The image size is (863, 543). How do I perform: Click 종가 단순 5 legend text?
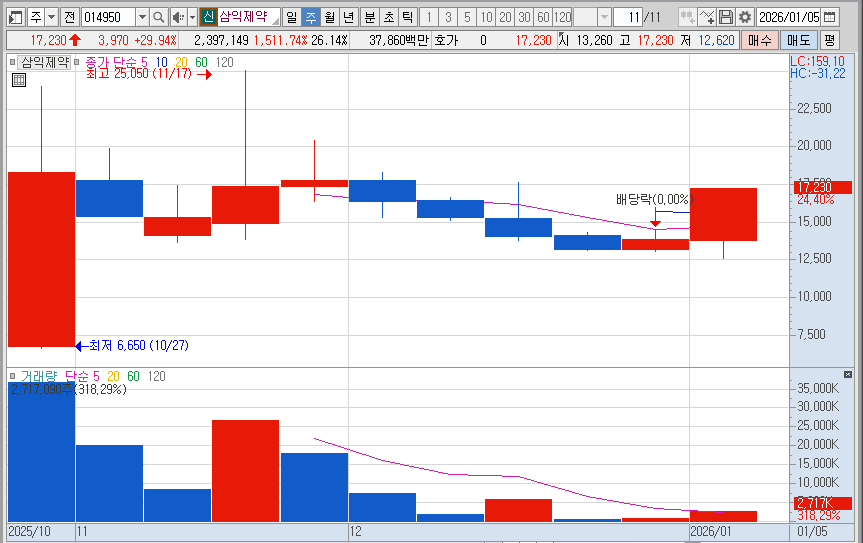pos(116,62)
